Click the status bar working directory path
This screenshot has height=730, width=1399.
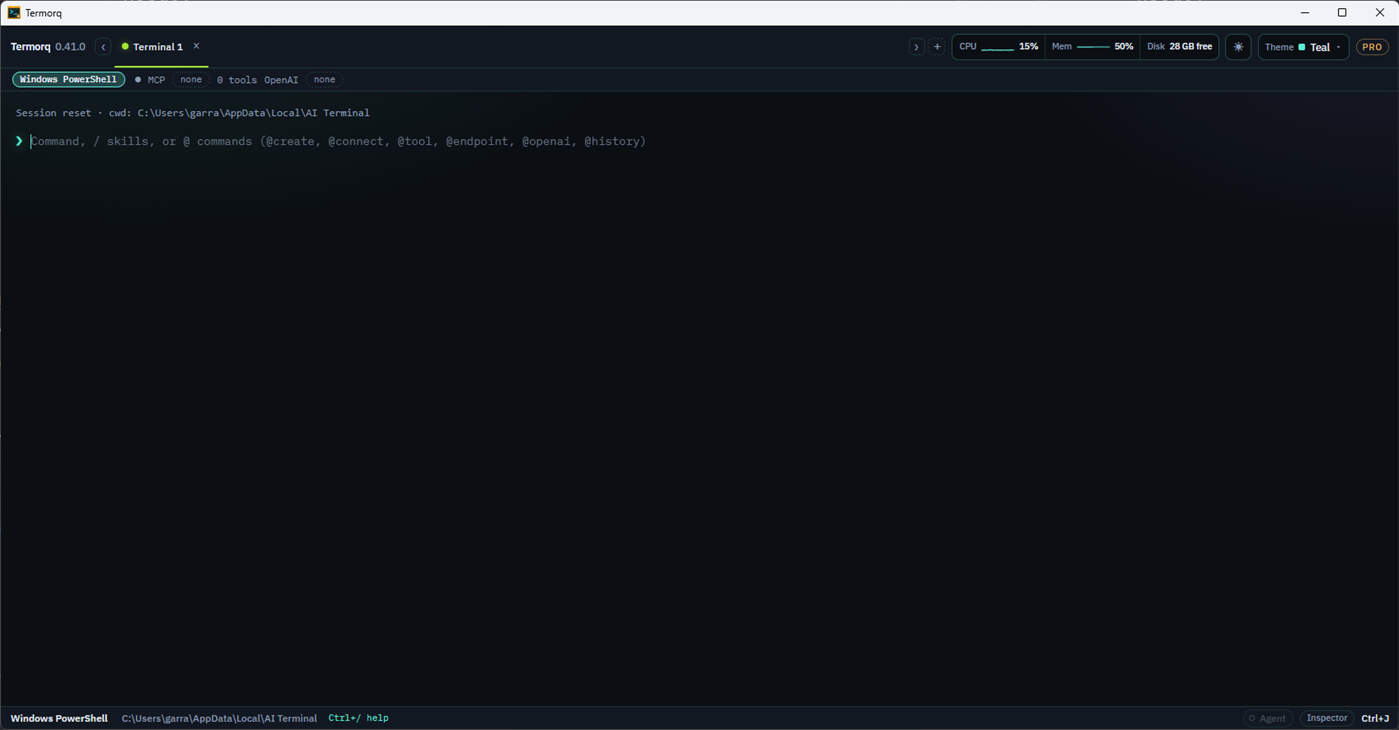click(219, 718)
